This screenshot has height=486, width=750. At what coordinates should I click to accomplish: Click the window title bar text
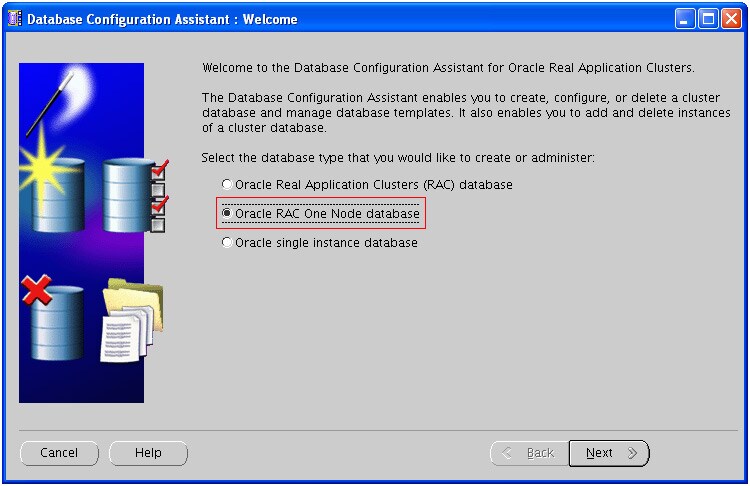162,19
